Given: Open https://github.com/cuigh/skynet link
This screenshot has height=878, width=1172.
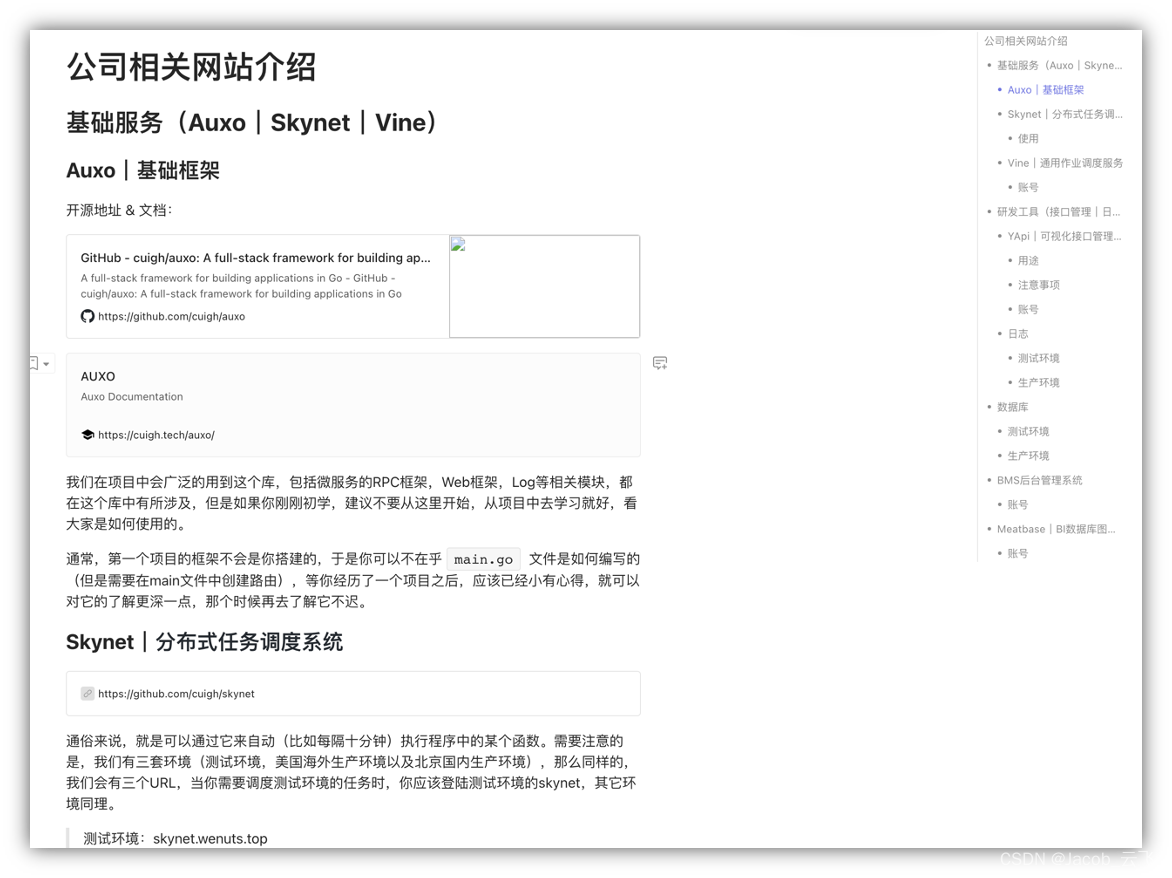Looking at the screenshot, I should pyautogui.click(x=176, y=693).
